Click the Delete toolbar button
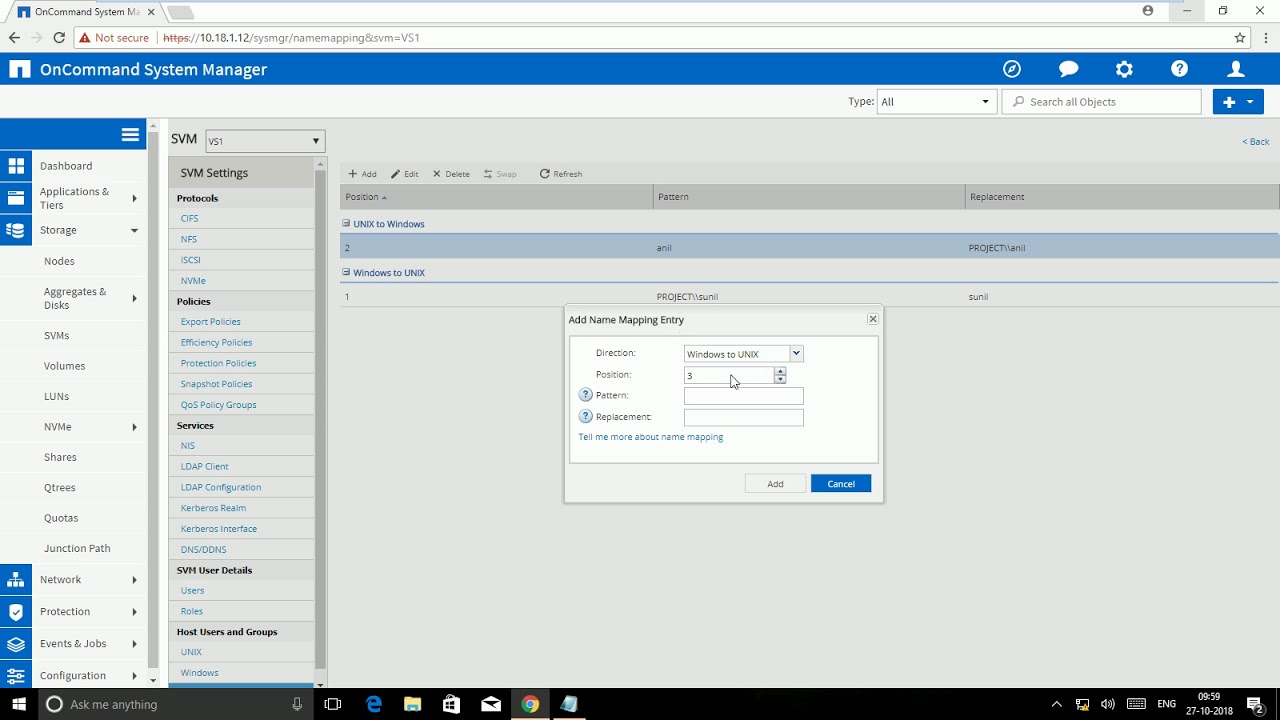Viewport: 1280px width, 720px height. point(451,174)
